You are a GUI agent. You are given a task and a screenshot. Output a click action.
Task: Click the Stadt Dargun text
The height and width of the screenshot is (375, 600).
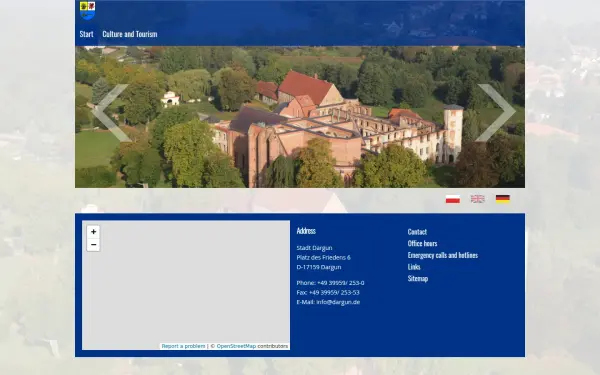point(314,248)
